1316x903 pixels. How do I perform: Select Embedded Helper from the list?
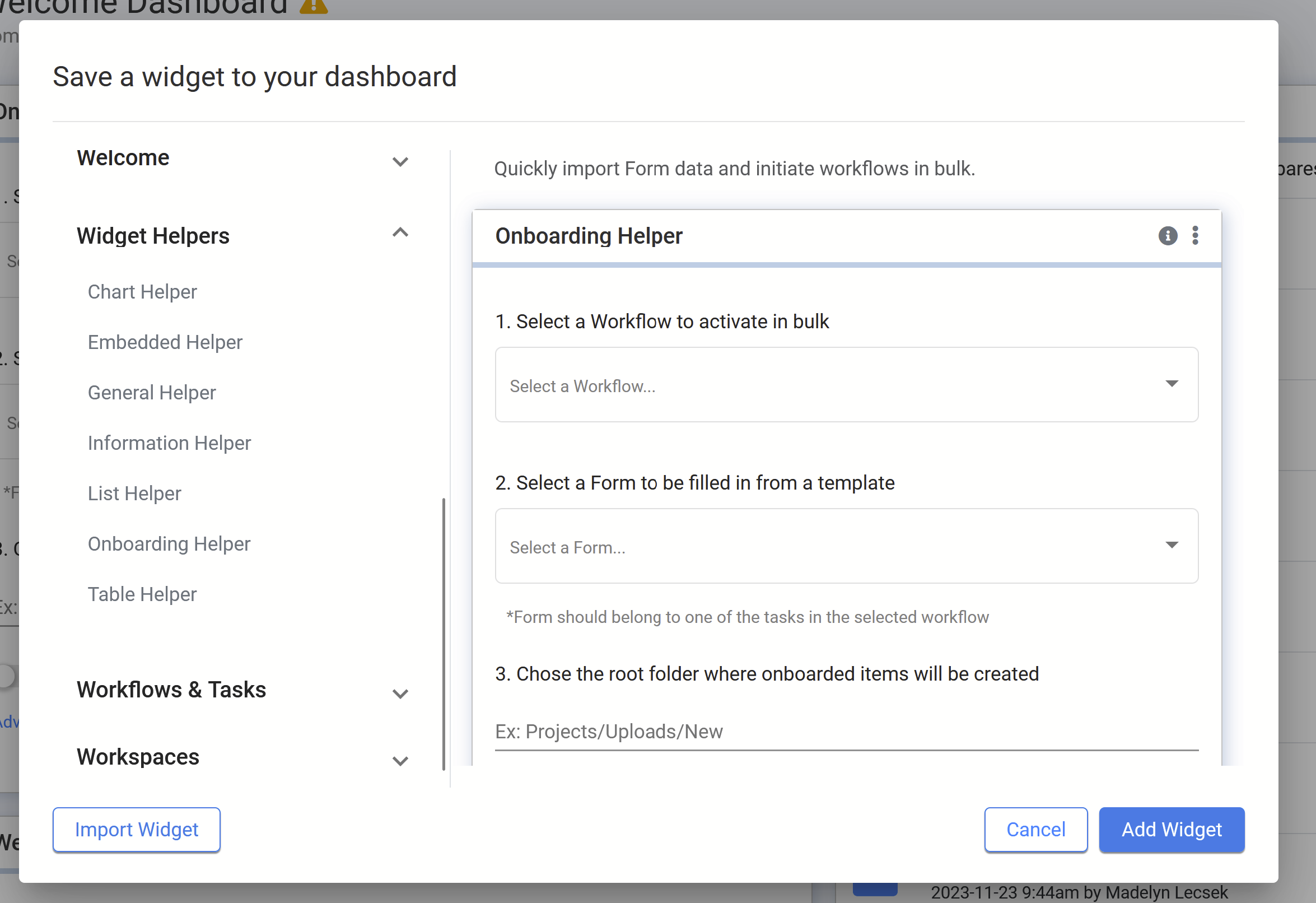pyautogui.click(x=165, y=342)
